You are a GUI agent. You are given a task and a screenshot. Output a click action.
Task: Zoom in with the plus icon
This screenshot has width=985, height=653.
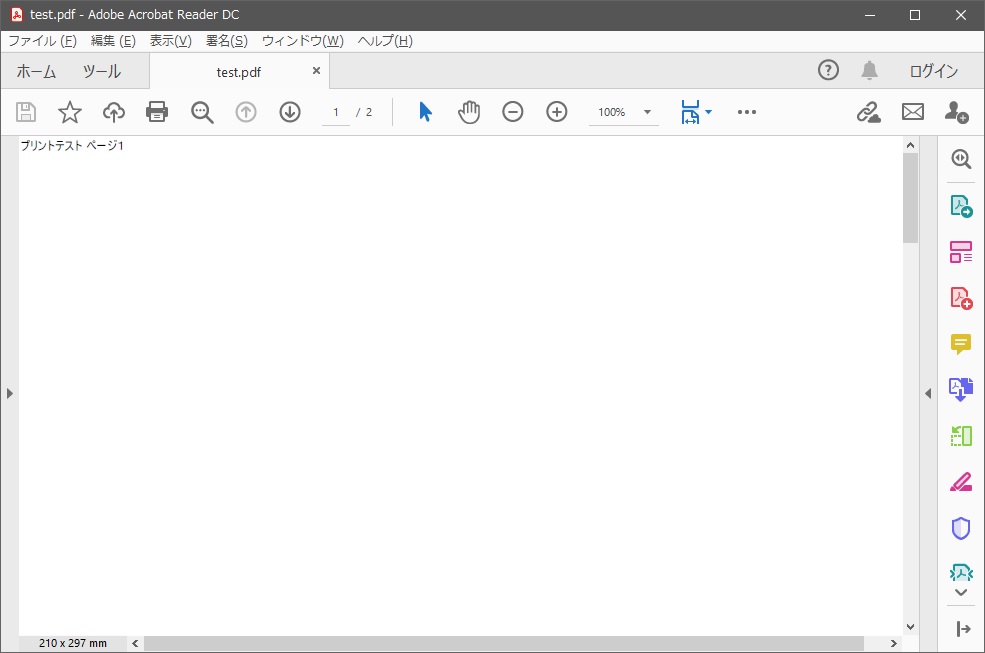(557, 112)
